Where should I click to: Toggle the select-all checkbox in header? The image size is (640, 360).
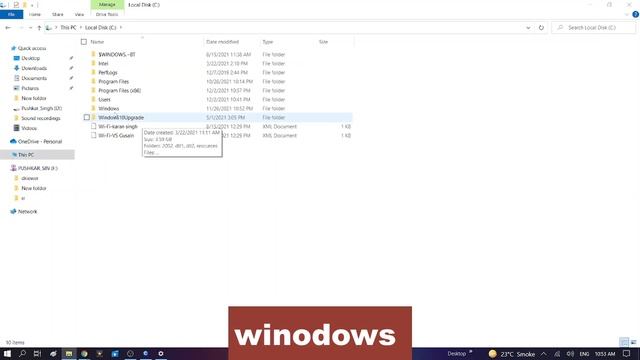(x=84, y=42)
